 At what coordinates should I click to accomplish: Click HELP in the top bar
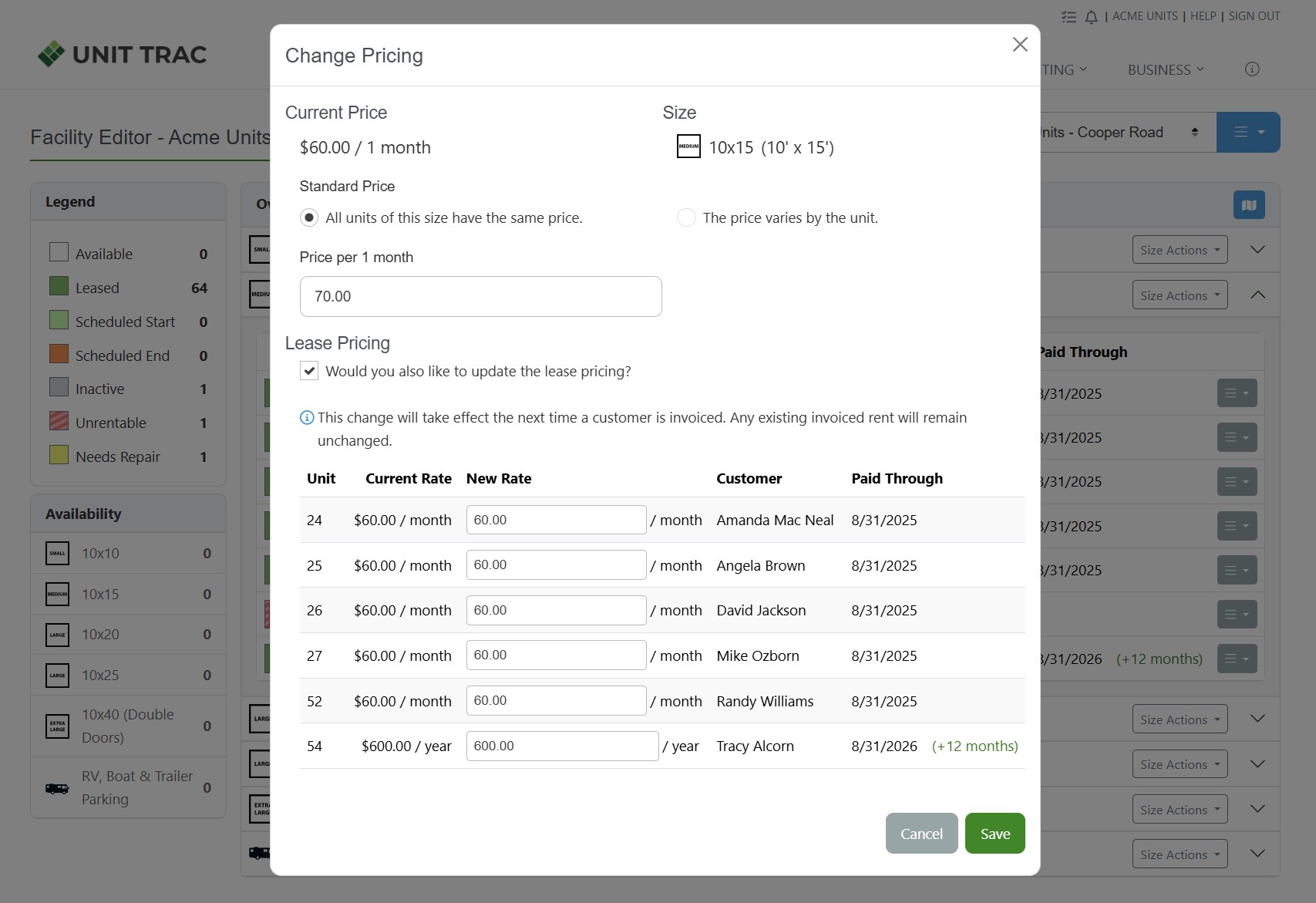pyautogui.click(x=1203, y=16)
